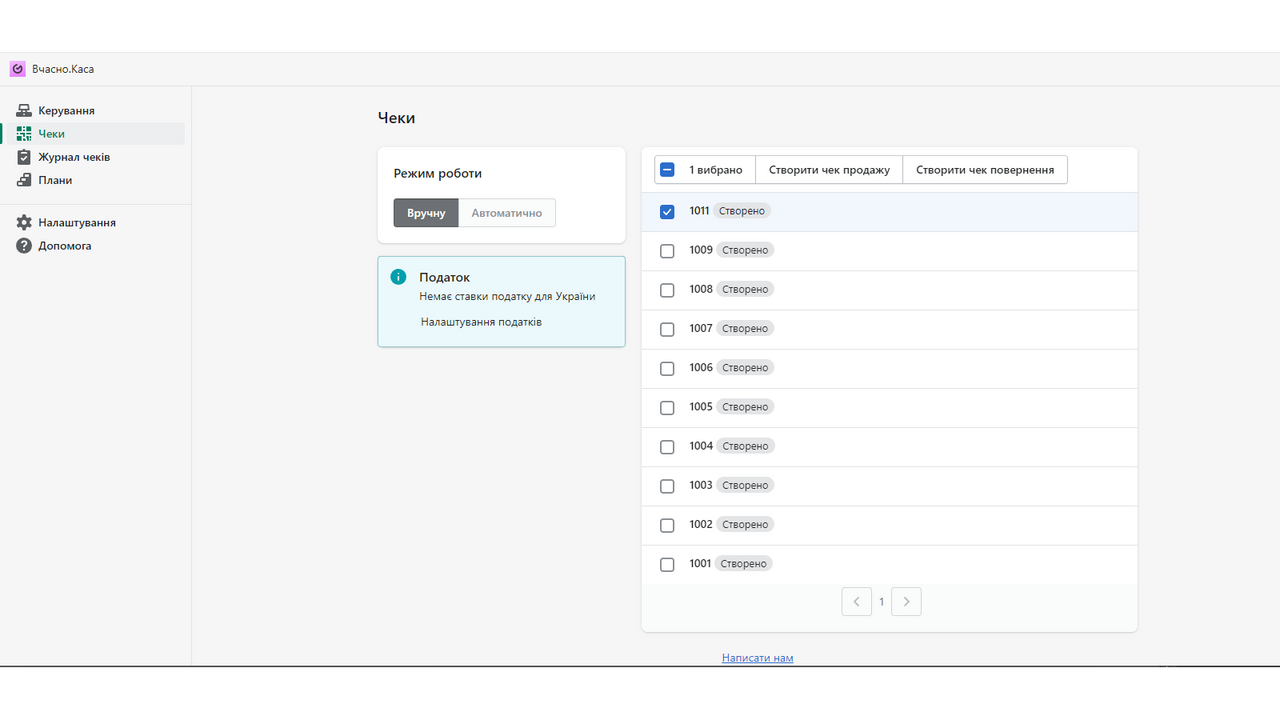
Task: Click the page number 1 in pagination
Action: (x=881, y=602)
